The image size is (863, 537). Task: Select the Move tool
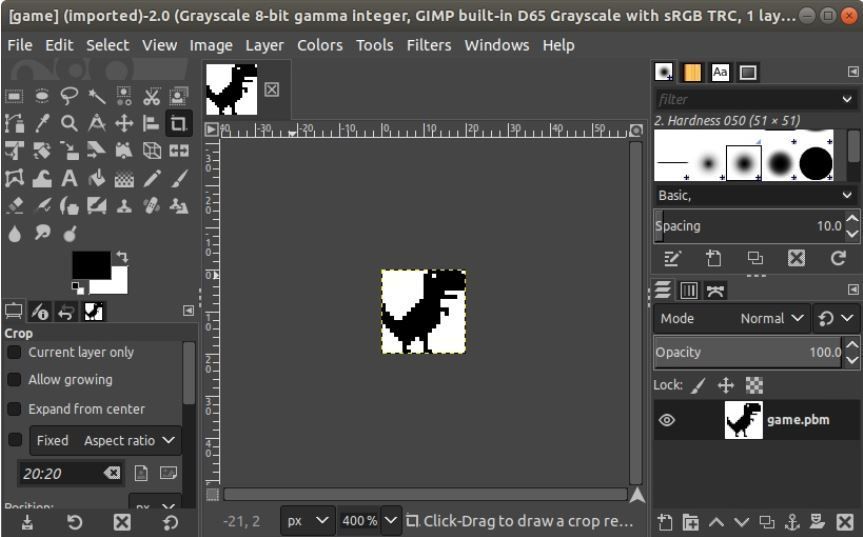124,123
